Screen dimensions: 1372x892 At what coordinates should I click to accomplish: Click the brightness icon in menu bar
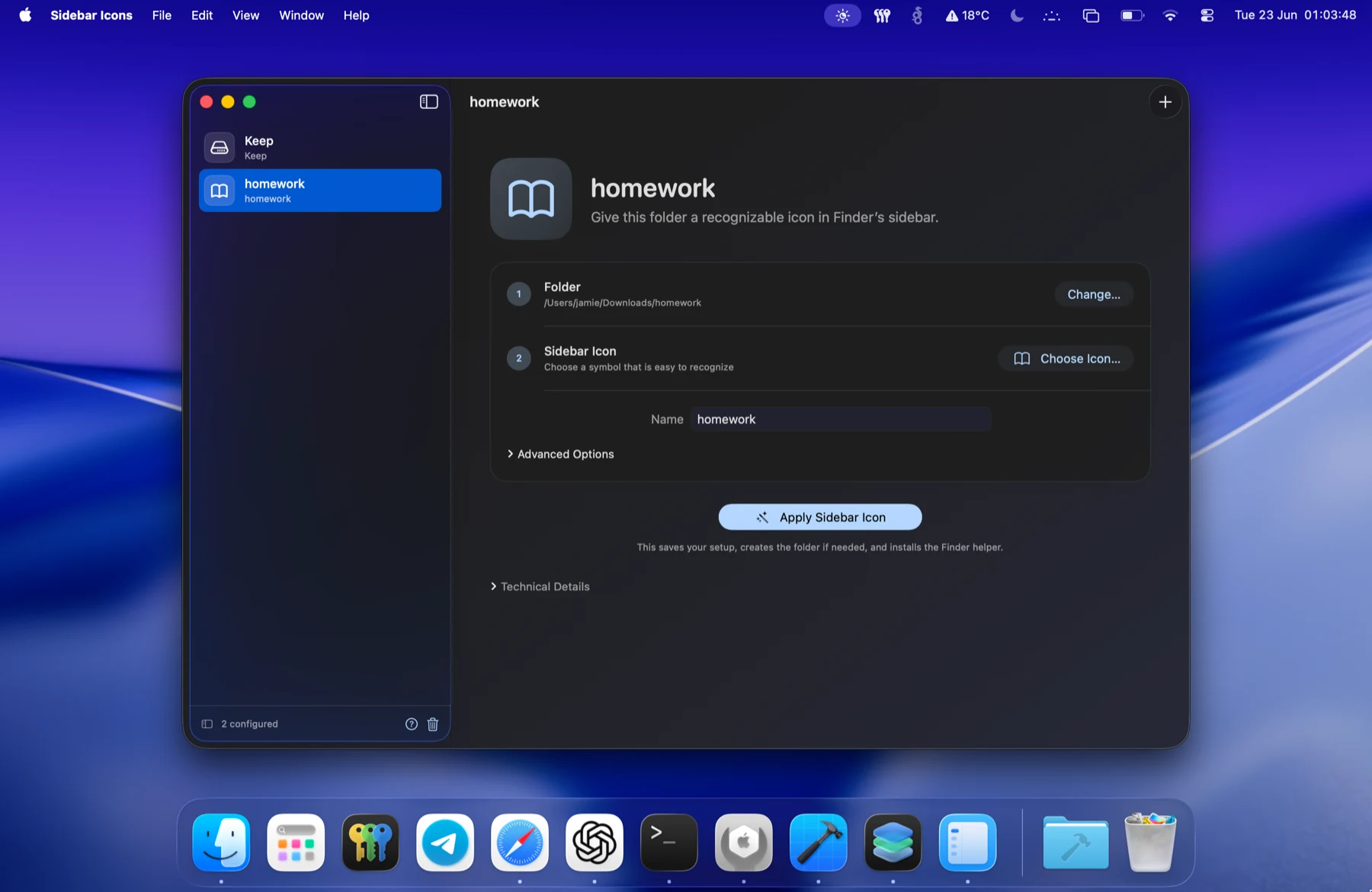pyautogui.click(x=842, y=15)
